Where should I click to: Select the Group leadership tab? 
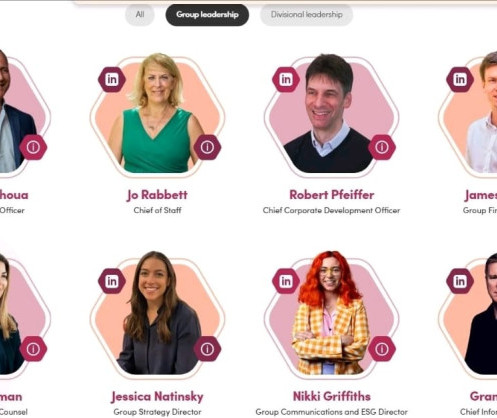(x=207, y=15)
